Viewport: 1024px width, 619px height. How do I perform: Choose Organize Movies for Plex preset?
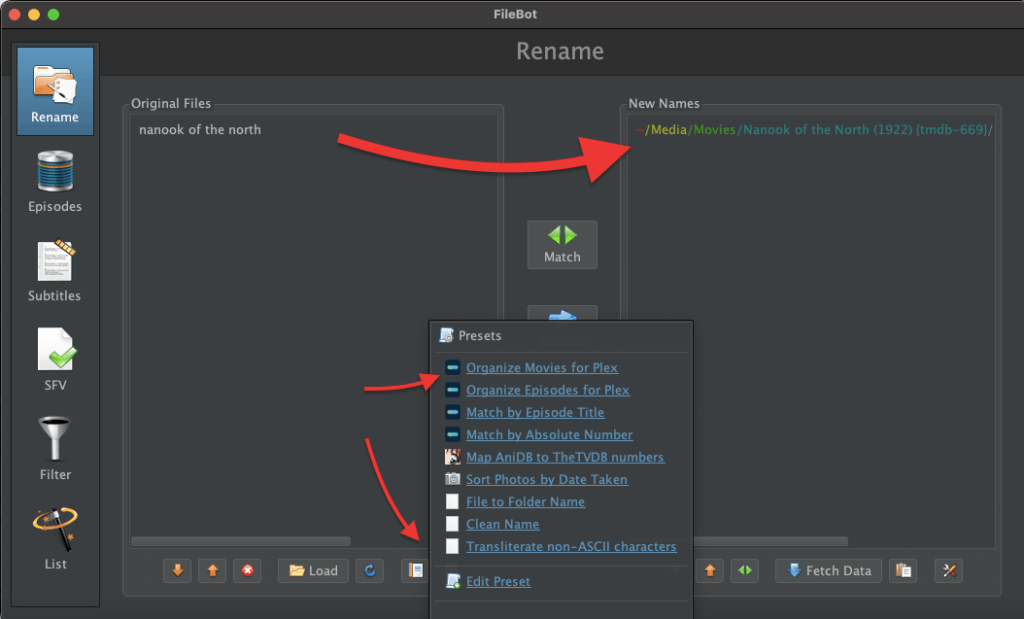(x=541, y=368)
